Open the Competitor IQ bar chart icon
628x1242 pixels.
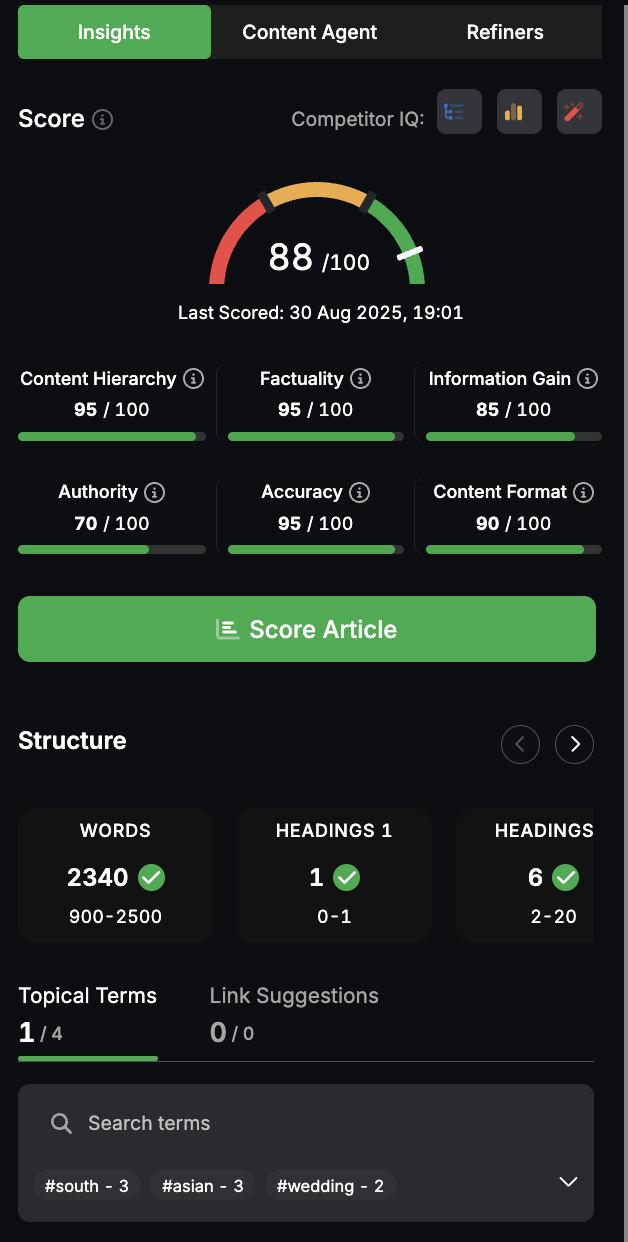point(519,112)
